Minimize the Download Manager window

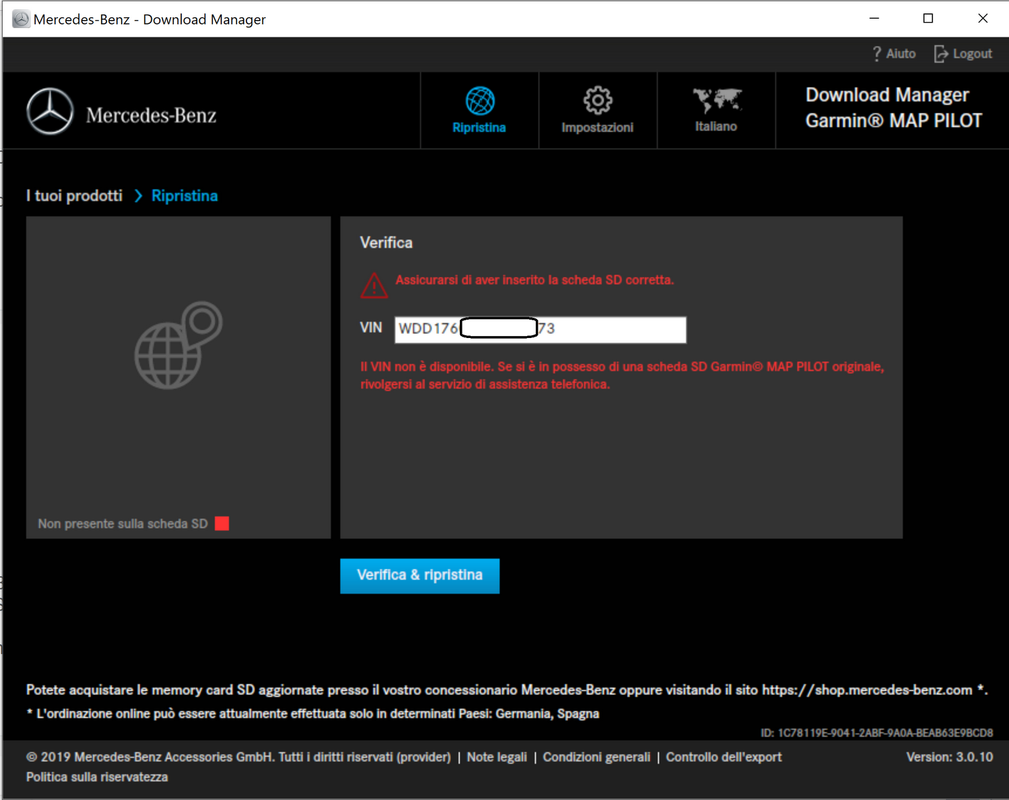(x=874, y=19)
